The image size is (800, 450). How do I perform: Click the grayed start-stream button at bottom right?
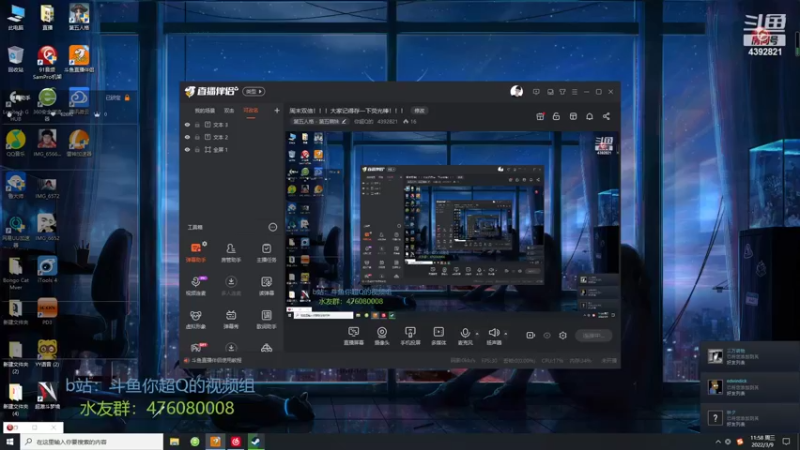tap(593, 335)
